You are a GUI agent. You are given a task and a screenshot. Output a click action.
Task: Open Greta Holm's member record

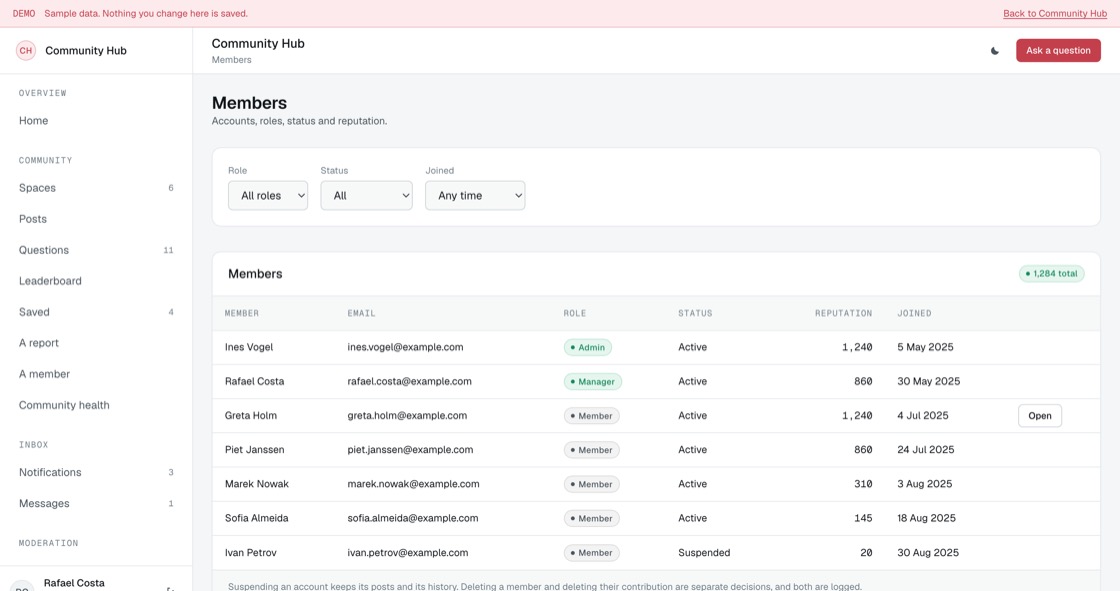(1039, 416)
